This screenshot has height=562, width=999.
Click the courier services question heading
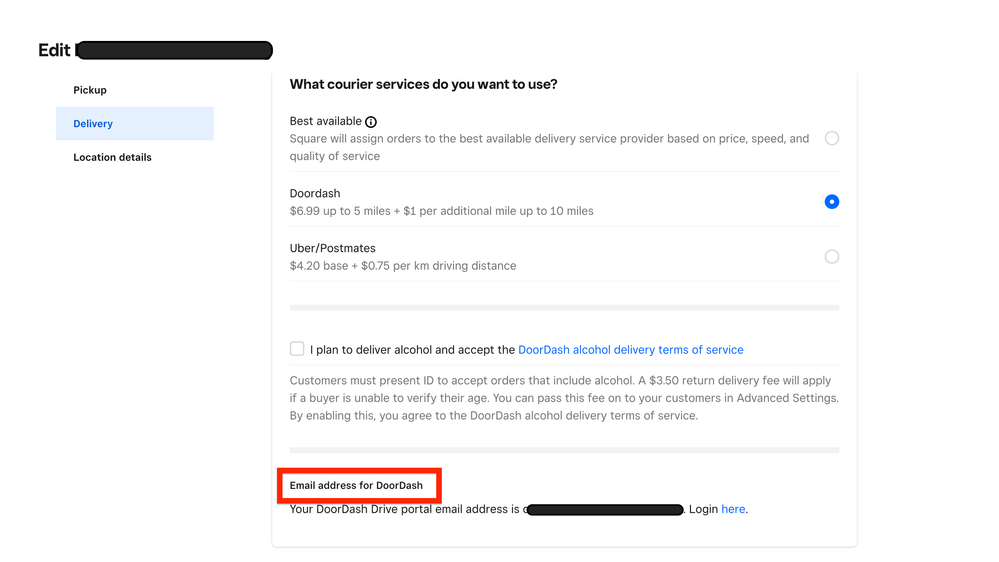coord(423,85)
